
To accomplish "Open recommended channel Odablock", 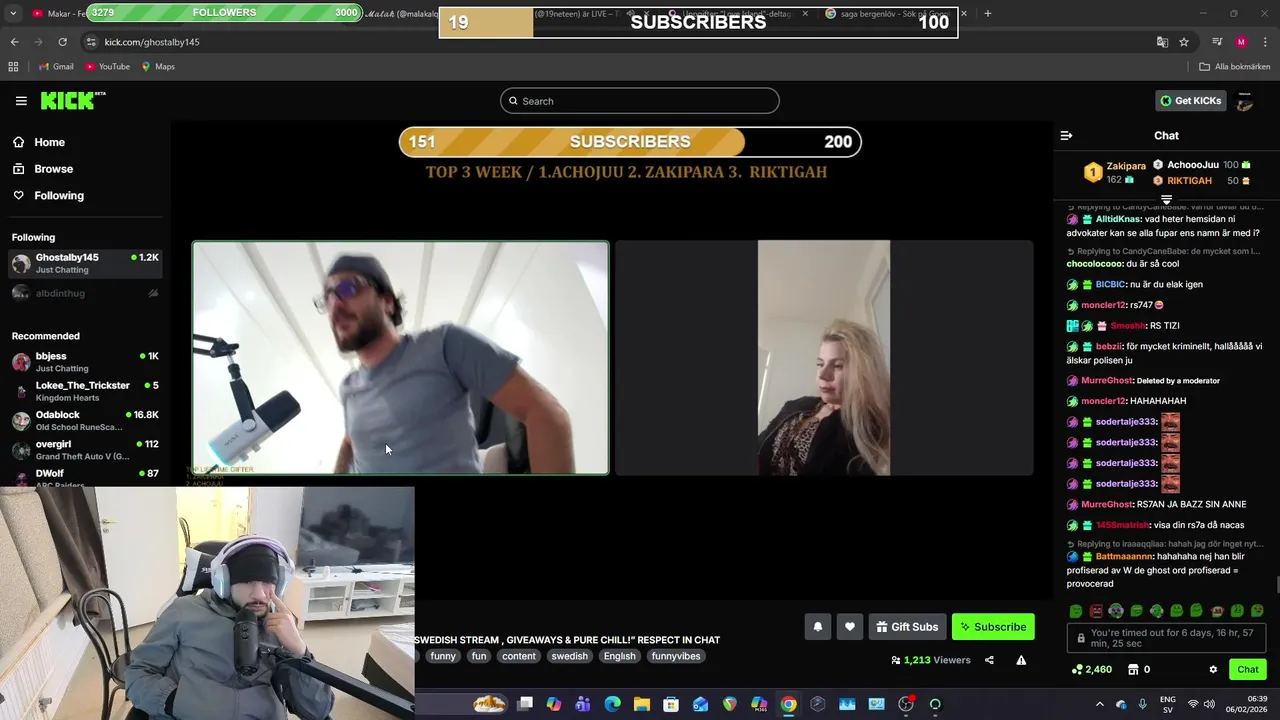I will 85,420.
